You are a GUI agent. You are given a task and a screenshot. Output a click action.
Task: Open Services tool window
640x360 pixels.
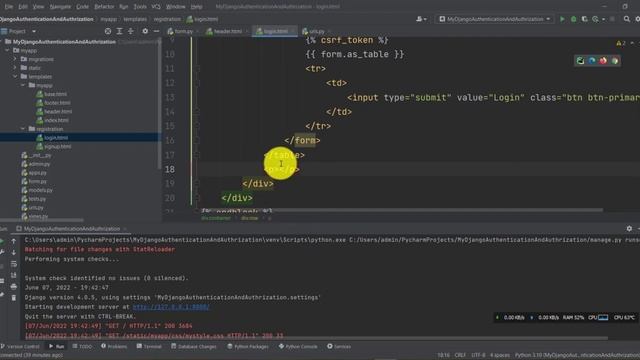[339, 347]
